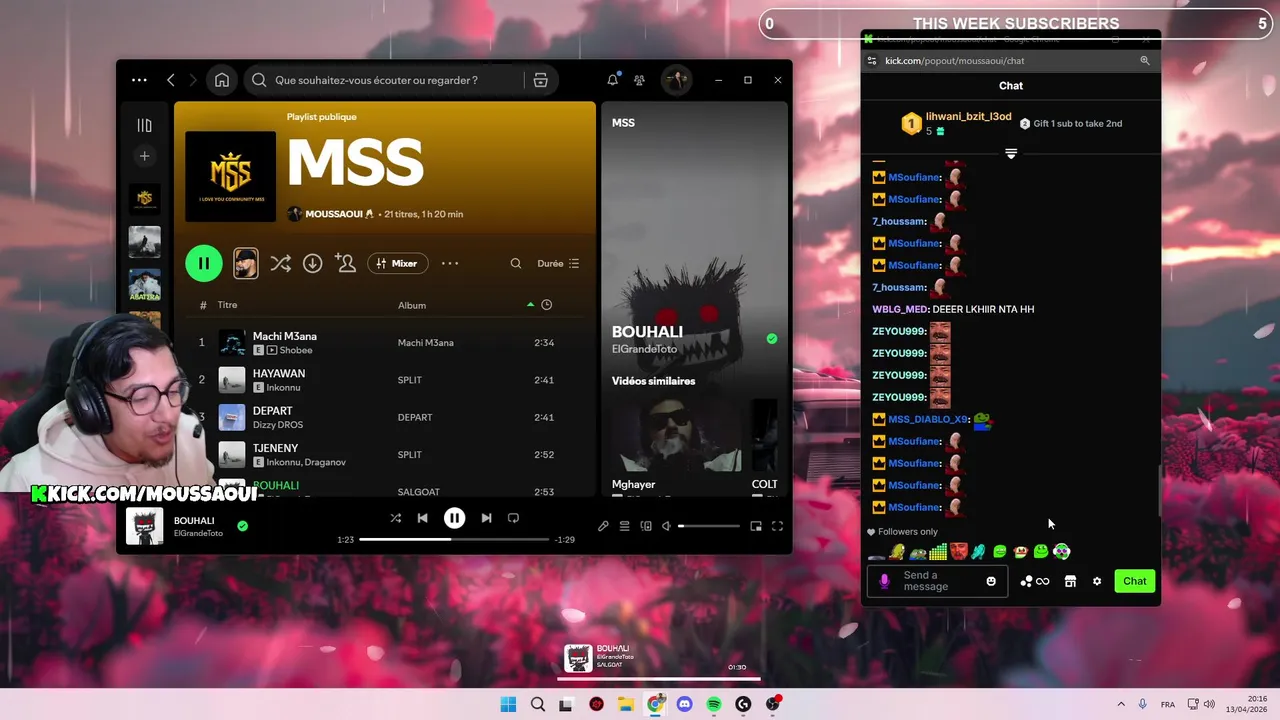1280x720 pixels.
Task: Show hidden system tray icons
Action: 1121,704
